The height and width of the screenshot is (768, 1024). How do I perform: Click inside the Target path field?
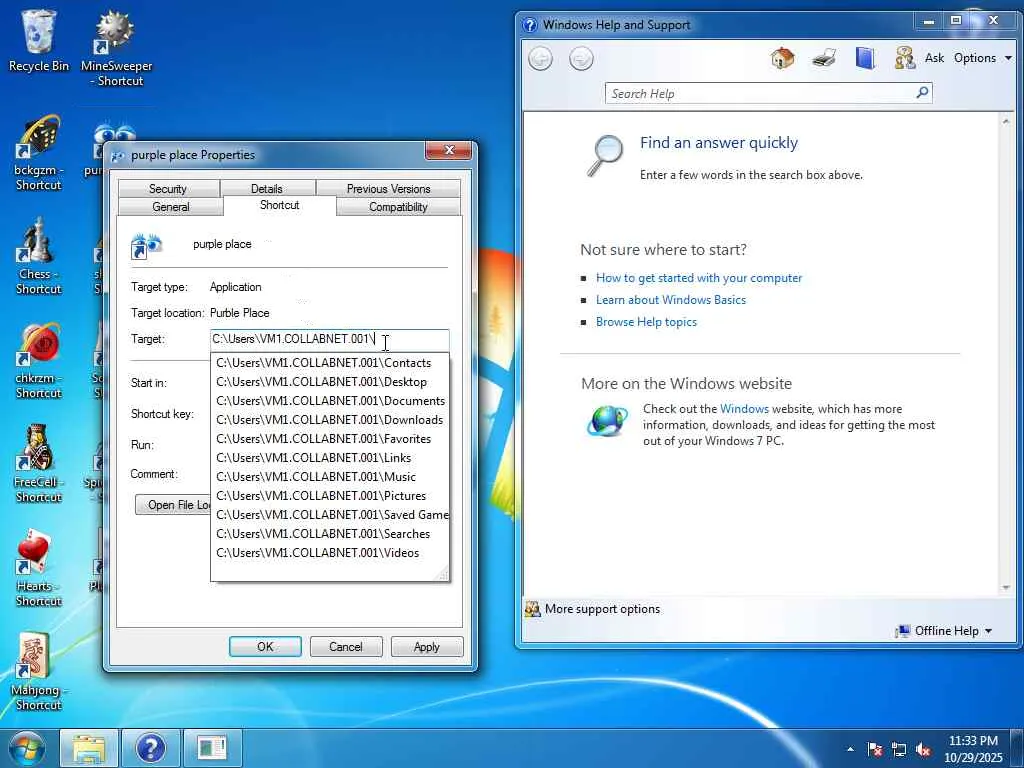tap(329, 340)
